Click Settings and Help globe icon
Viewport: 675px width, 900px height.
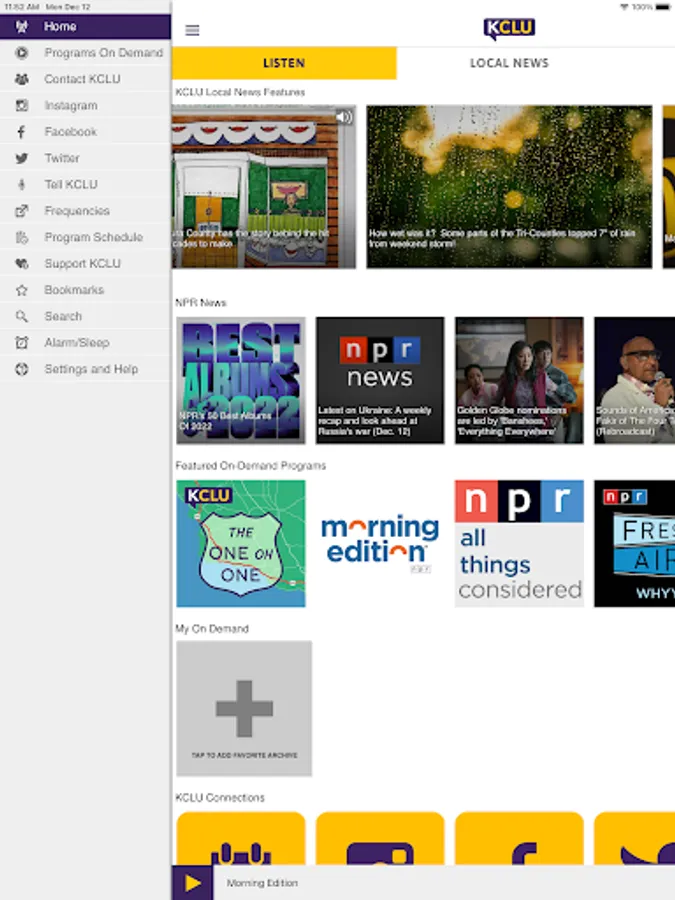21,369
